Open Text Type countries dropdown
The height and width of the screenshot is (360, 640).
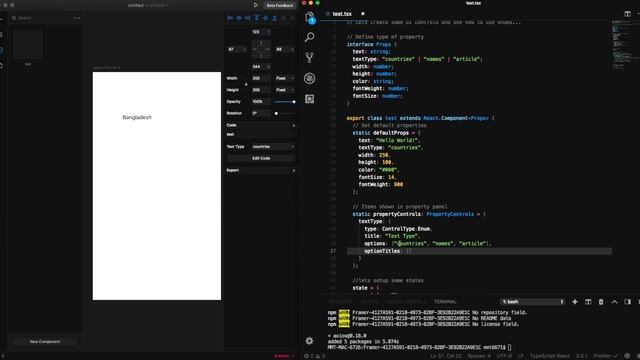click(273, 147)
